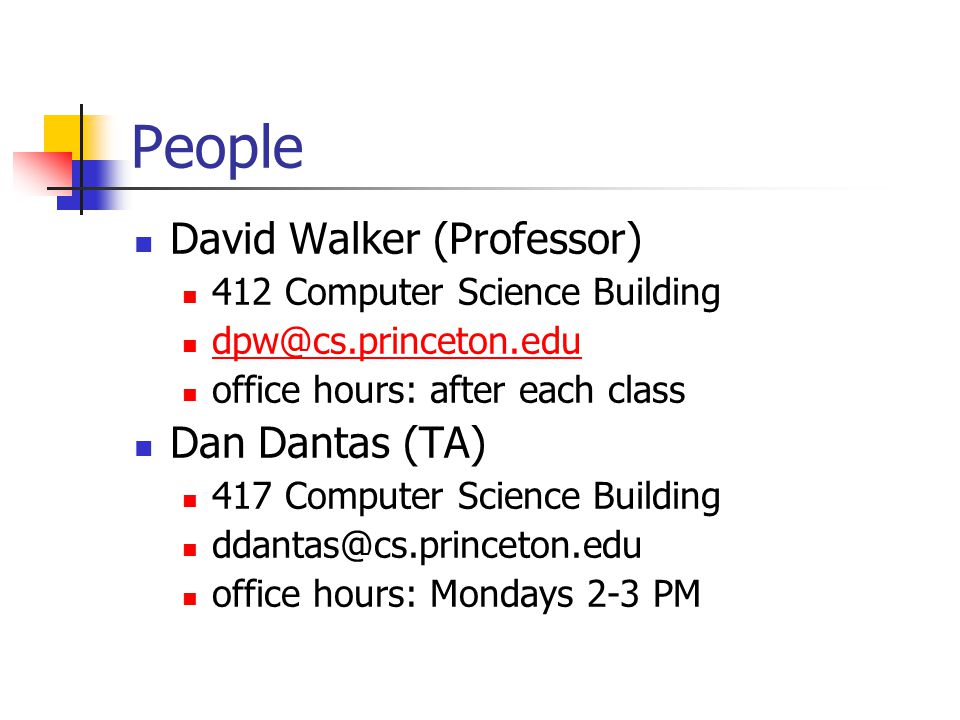Click the blue bullet beside David Walker
The width and height of the screenshot is (960, 720).
144,245
